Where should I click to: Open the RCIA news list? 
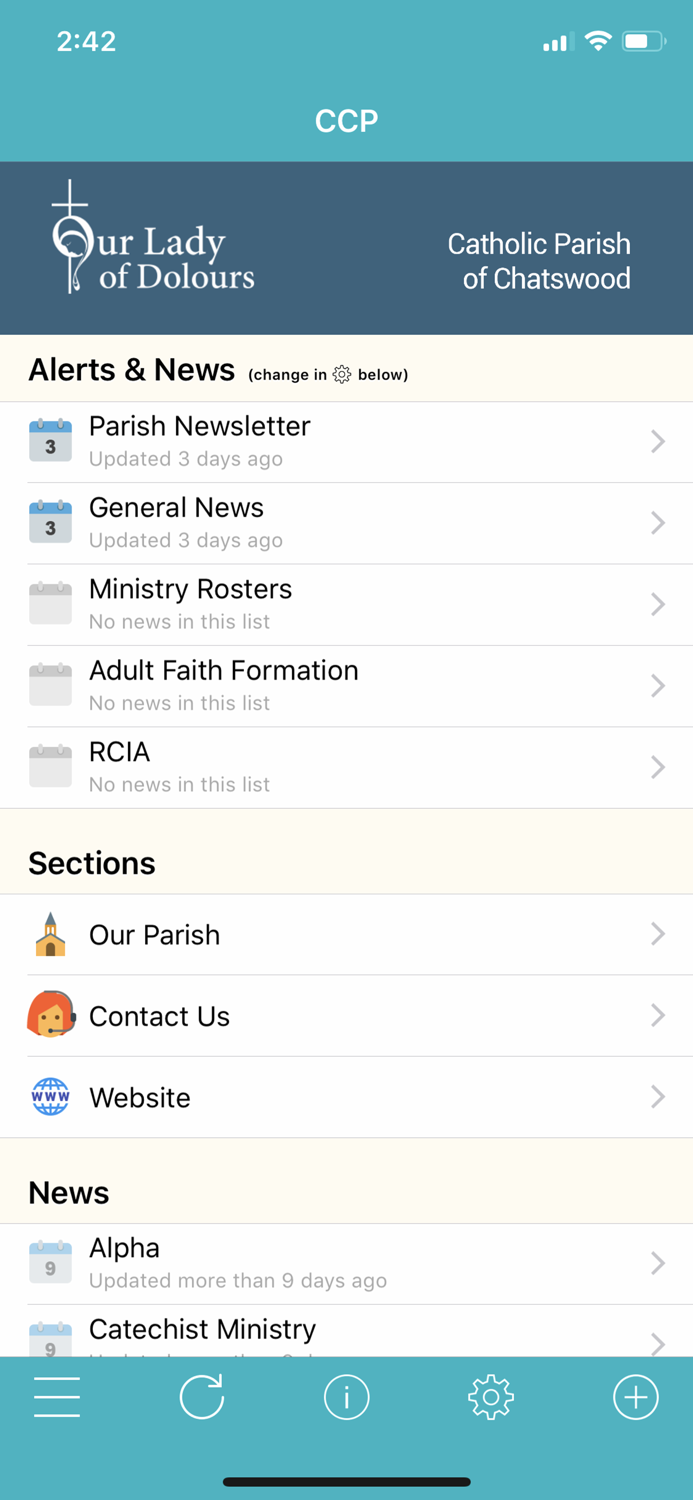click(346, 766)
